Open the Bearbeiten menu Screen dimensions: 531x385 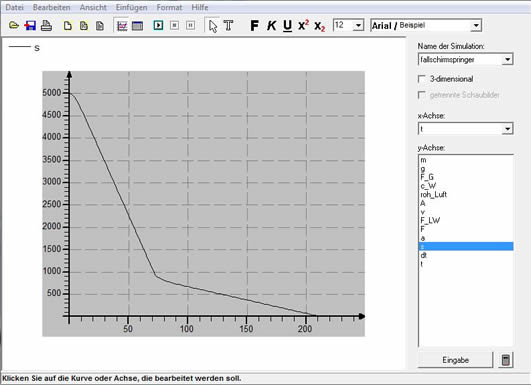tap(51, 7)
